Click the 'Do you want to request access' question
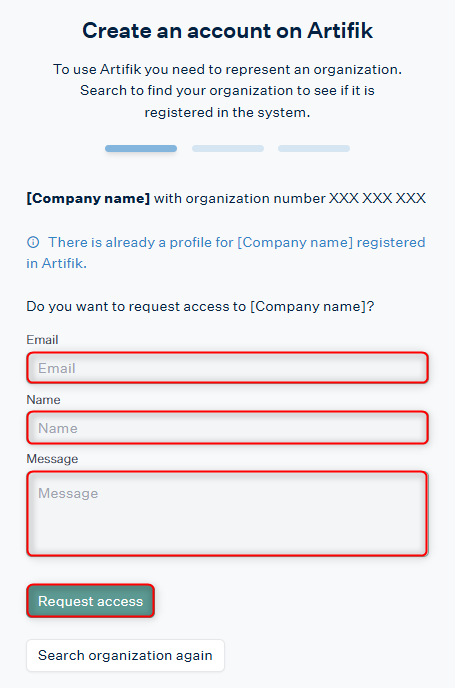Viewport: 455px width, 688px height. coord(200,306)
